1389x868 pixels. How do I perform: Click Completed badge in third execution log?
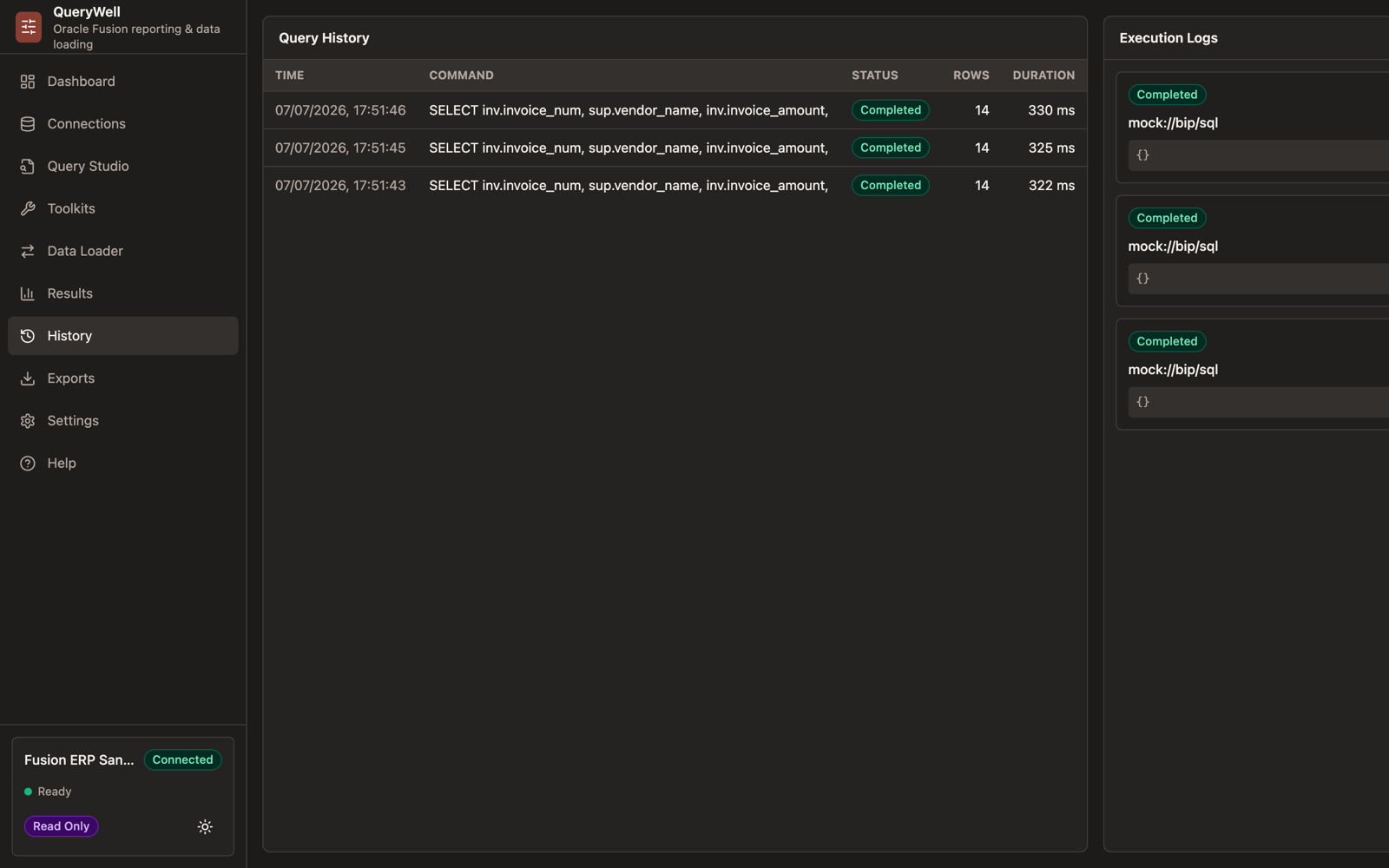tap(1167, 341)
